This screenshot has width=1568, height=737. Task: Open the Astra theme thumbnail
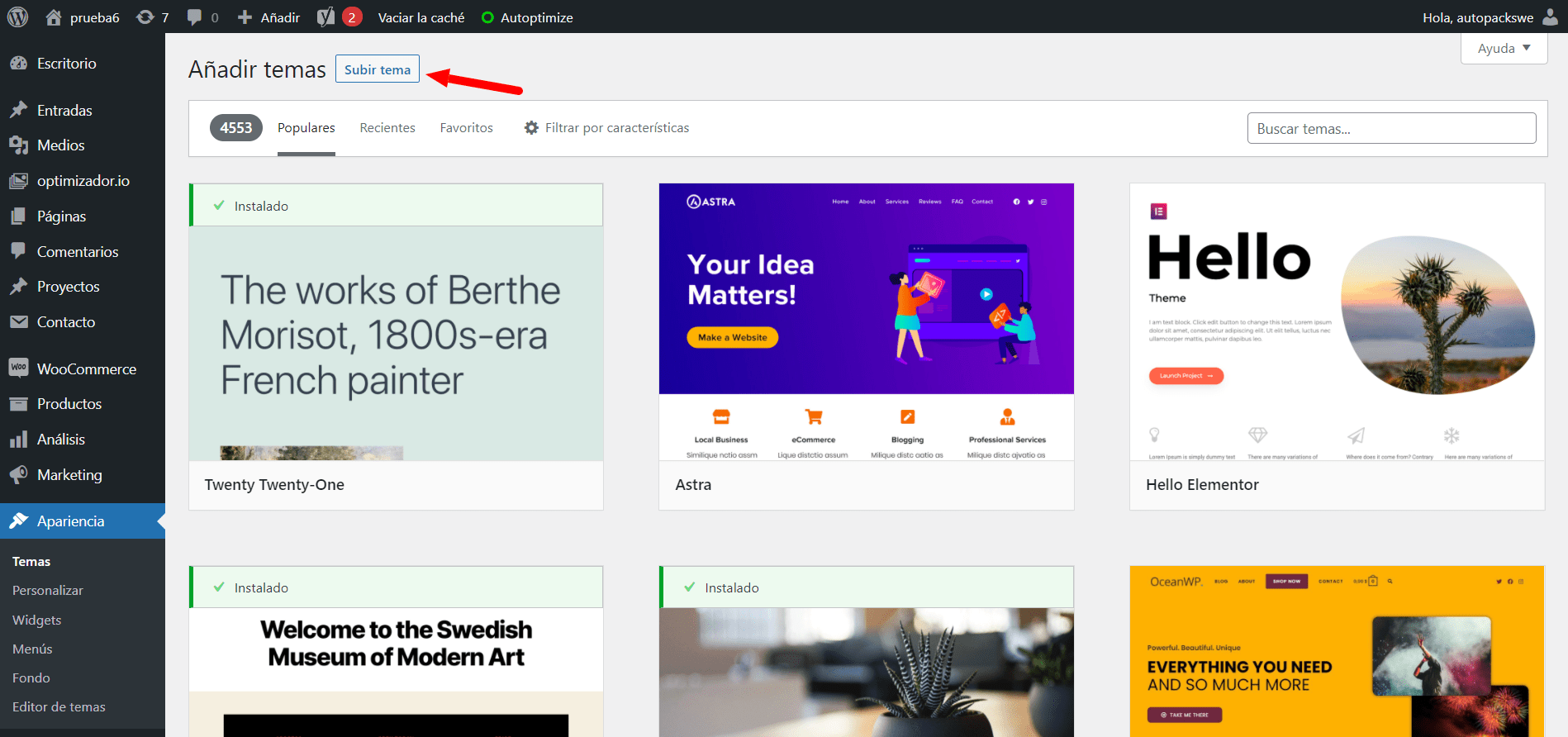867,321
